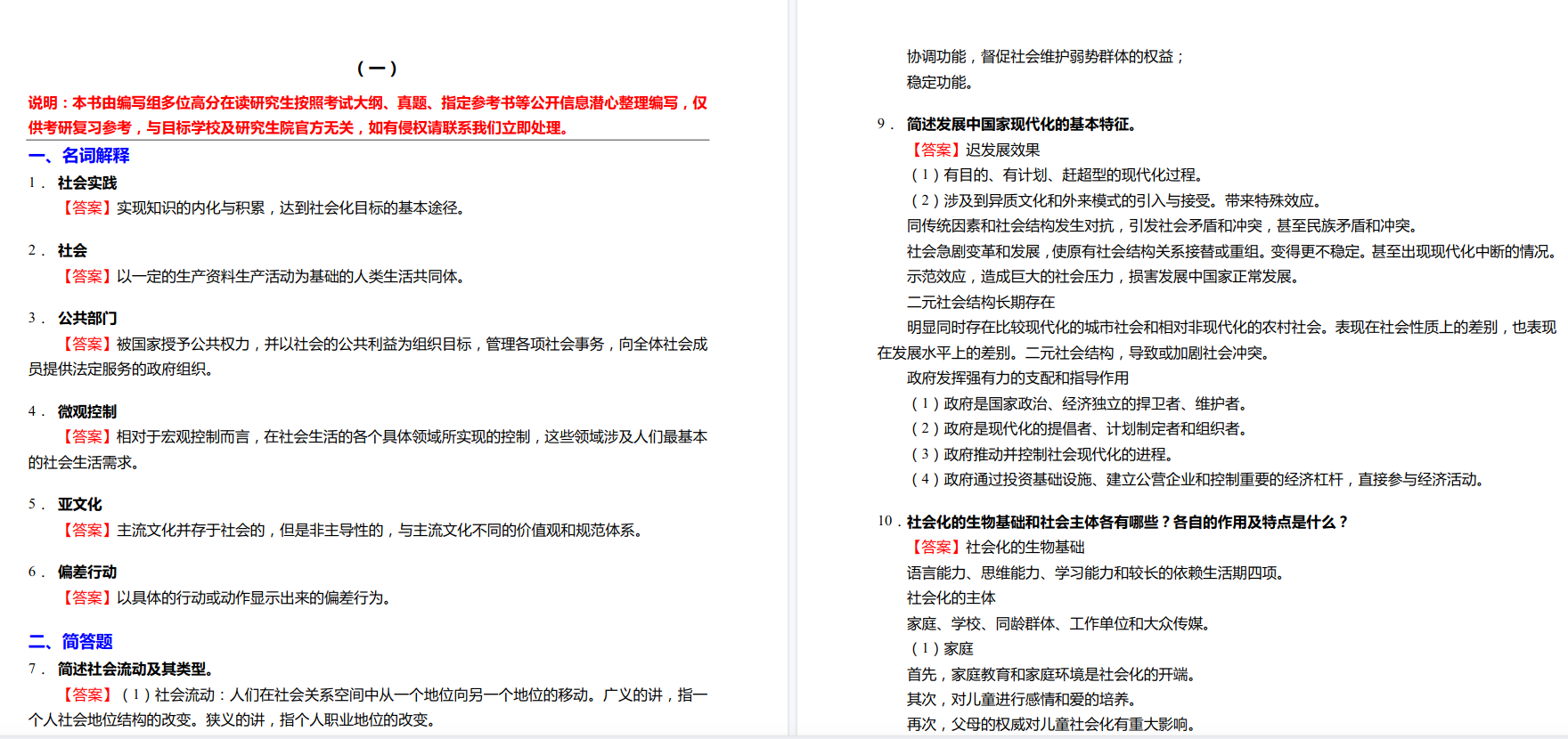The width and height of the screenshot is (1568, 739).
Task: Click the page title (一)
Action: (376, 68)
